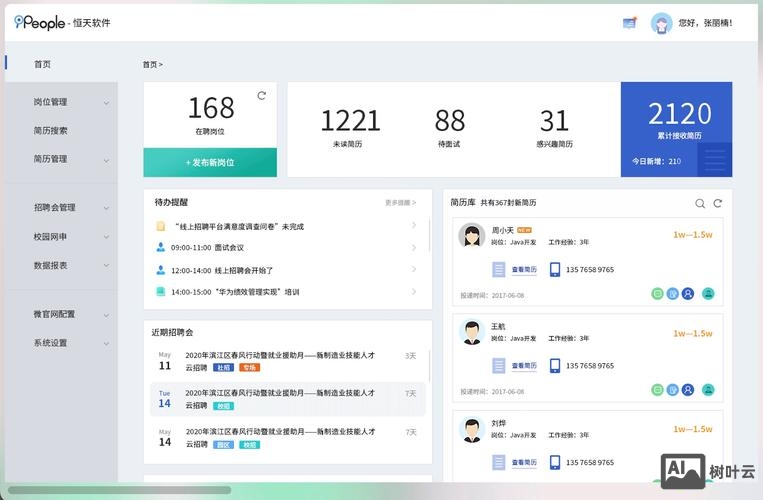Open 王航's profile avatar
This screenshot has height=500, width=763.
[x=472, y=332]
